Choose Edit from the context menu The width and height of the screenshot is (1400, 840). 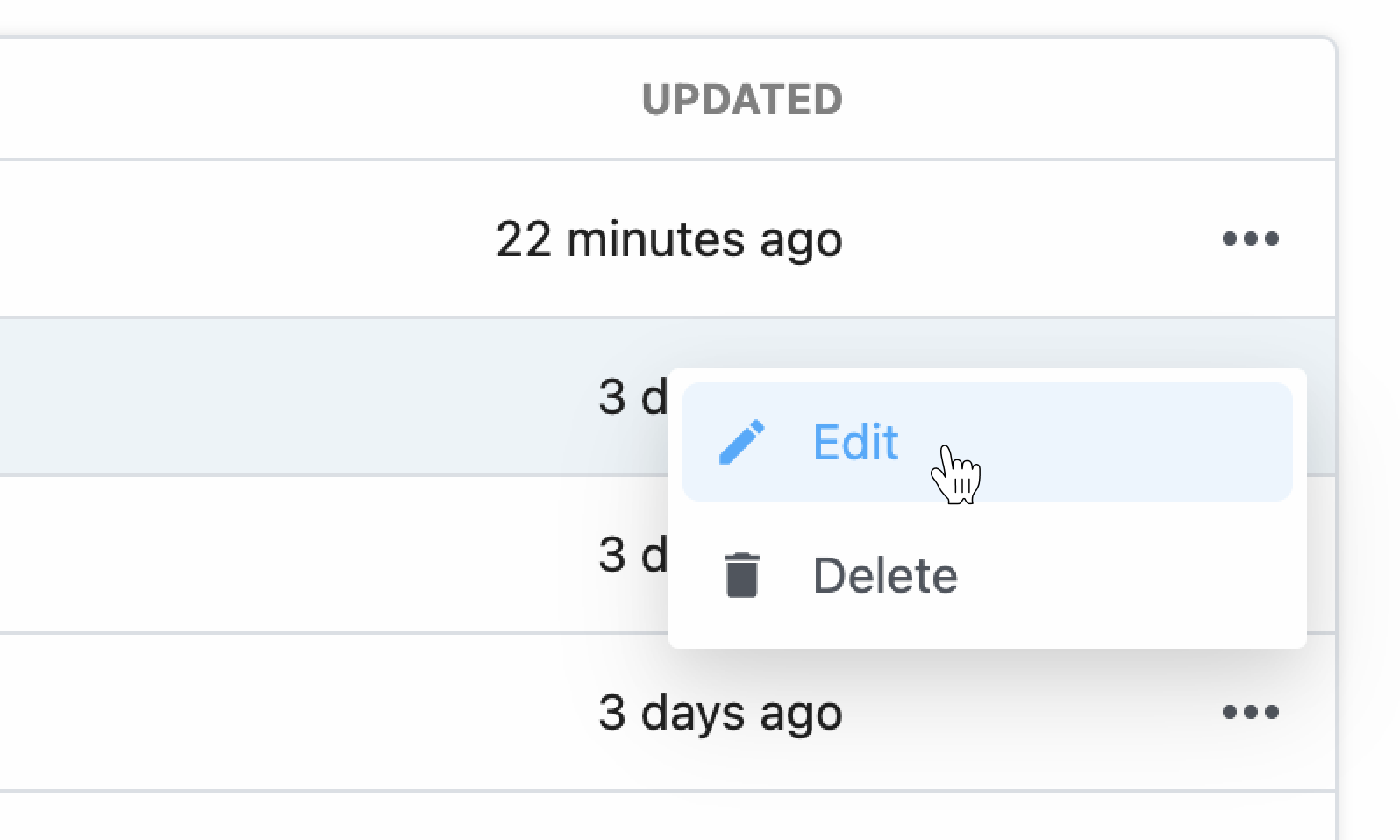[988, 442]
